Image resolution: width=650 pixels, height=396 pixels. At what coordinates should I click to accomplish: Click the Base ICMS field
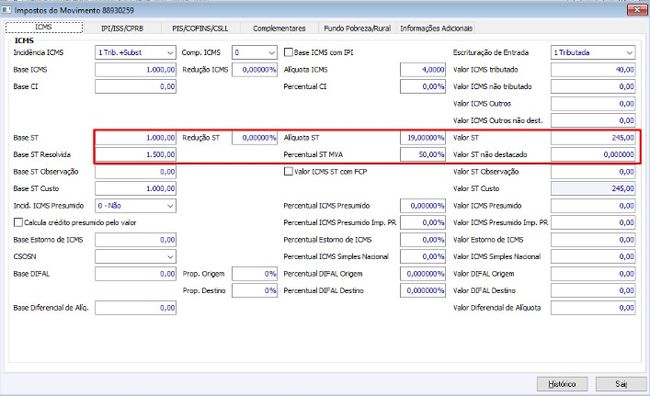tap(136, 70)
